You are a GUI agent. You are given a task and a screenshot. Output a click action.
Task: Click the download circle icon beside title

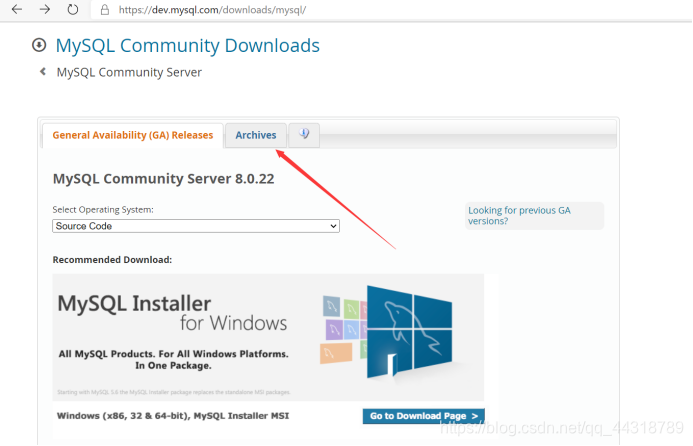point(39,45)
